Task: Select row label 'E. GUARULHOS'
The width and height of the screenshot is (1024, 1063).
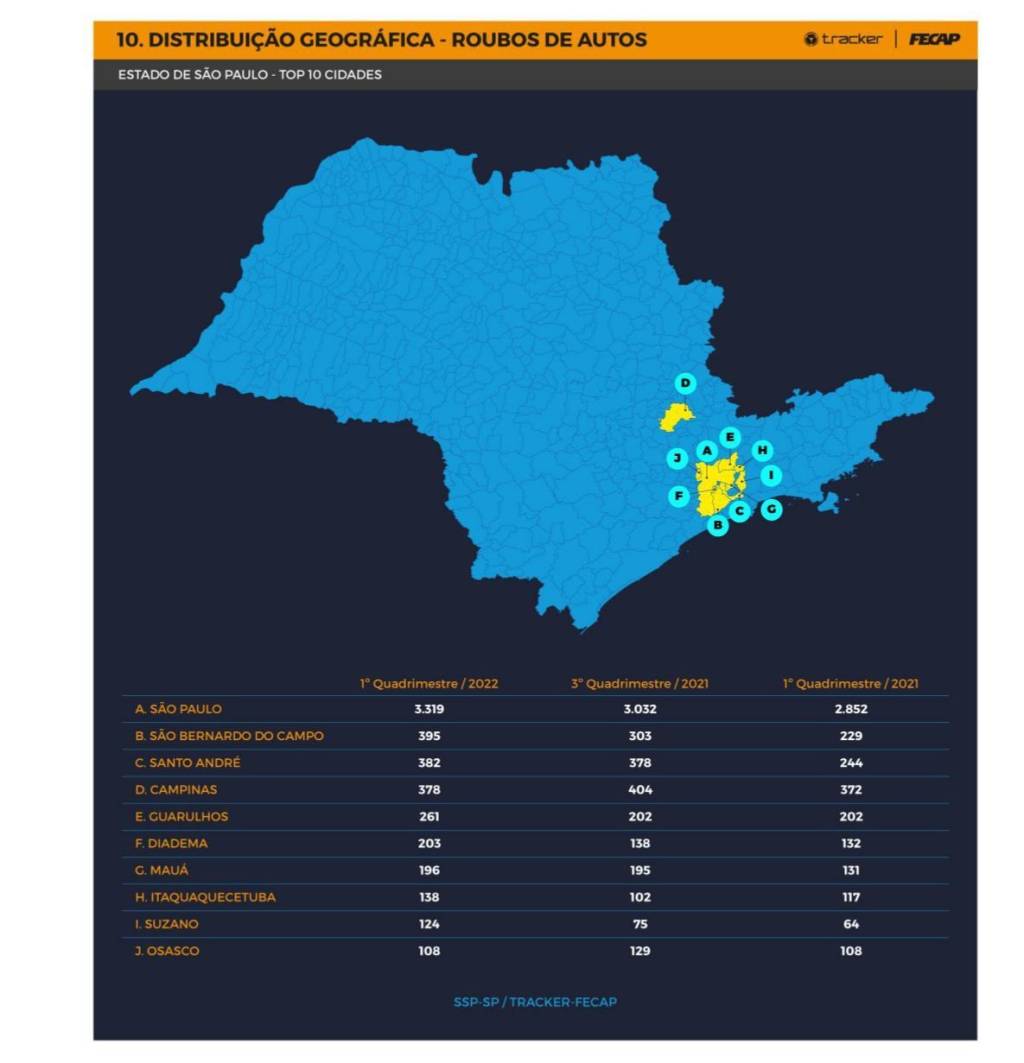Action: [182, 816]
